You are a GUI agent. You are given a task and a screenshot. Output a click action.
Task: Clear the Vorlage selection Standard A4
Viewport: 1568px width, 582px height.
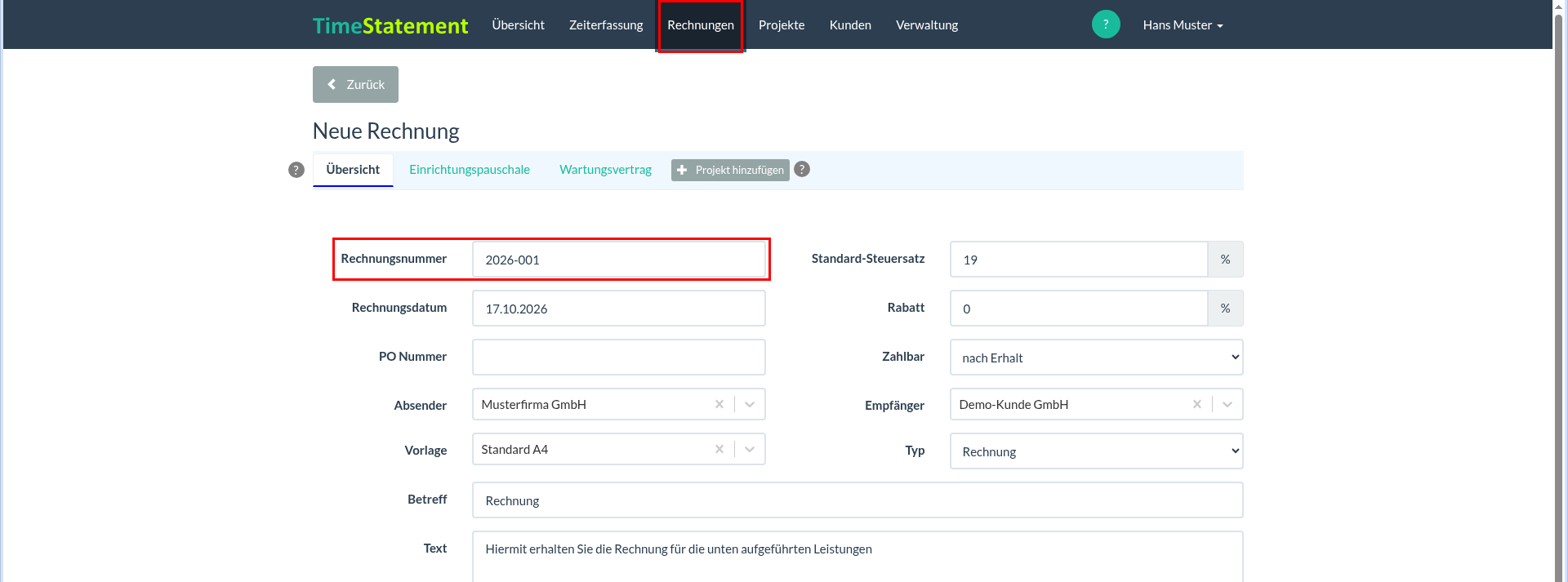point(719,449)
